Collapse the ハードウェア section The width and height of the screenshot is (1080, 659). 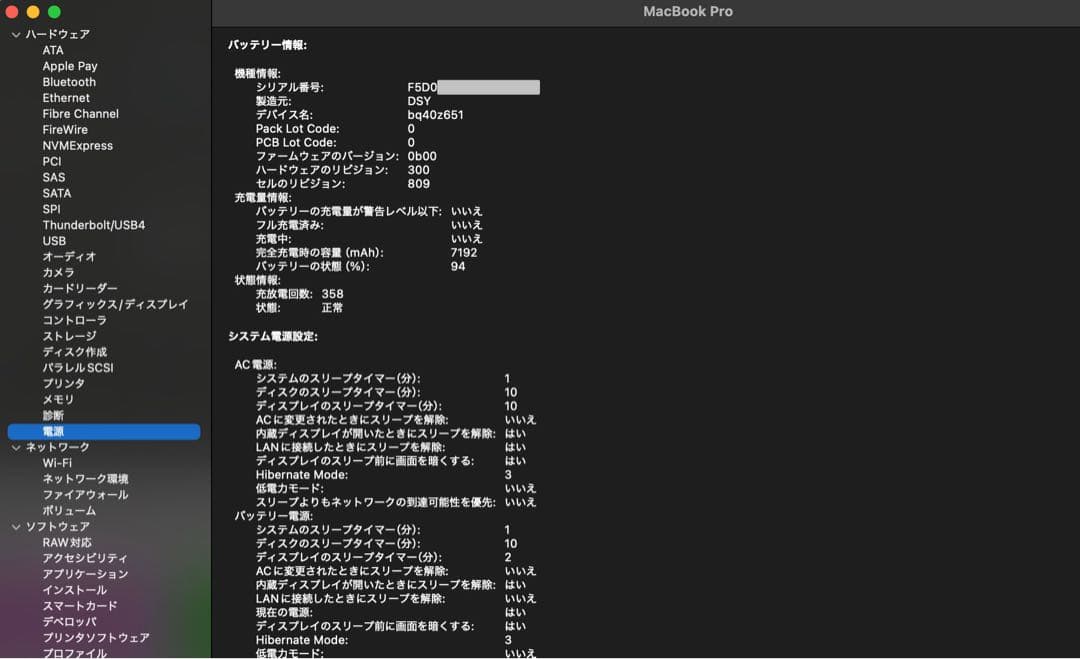pos(16,33)
